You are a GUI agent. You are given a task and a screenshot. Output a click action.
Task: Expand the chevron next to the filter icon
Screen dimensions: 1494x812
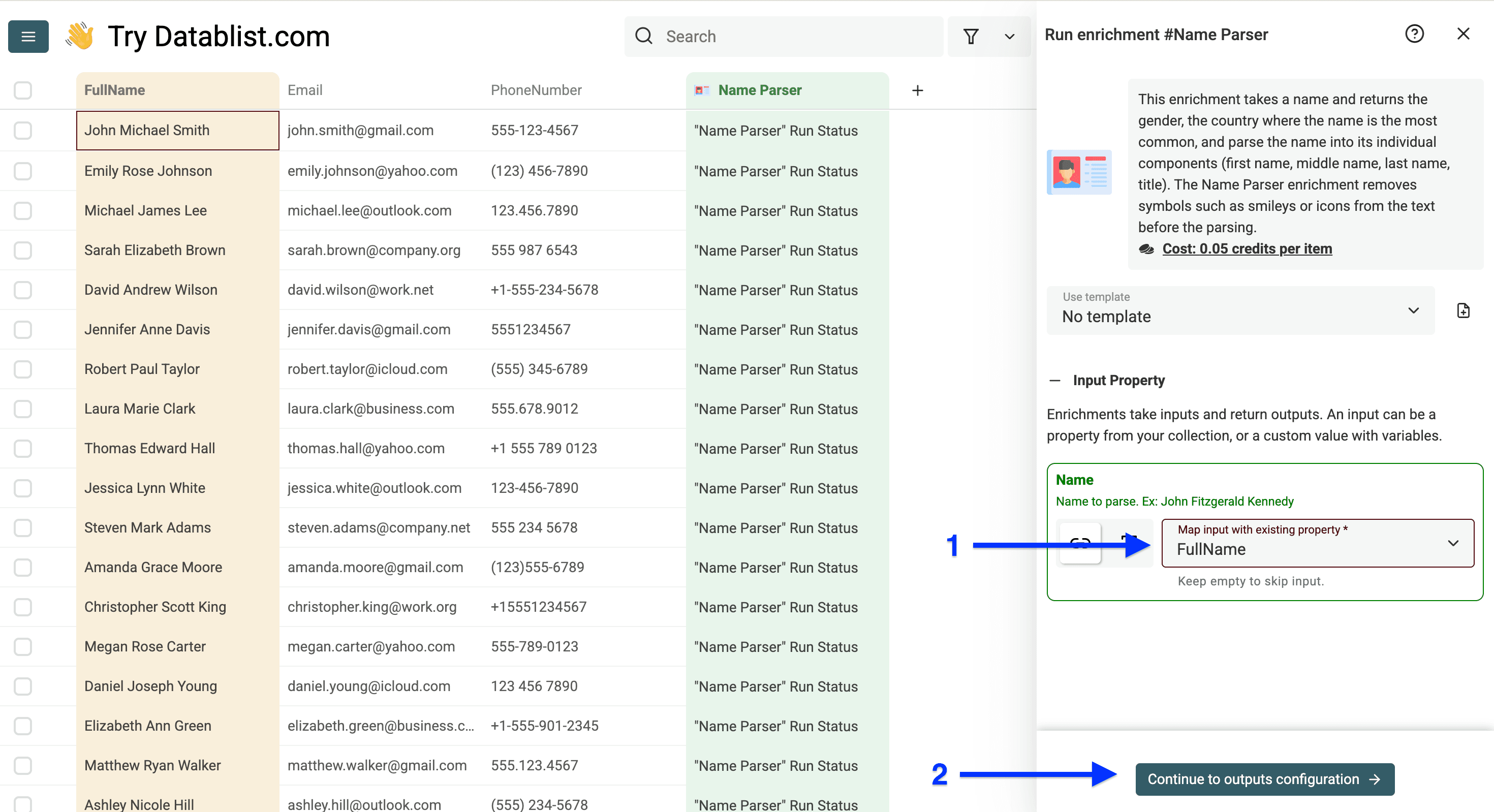[x=1009, y=37]
